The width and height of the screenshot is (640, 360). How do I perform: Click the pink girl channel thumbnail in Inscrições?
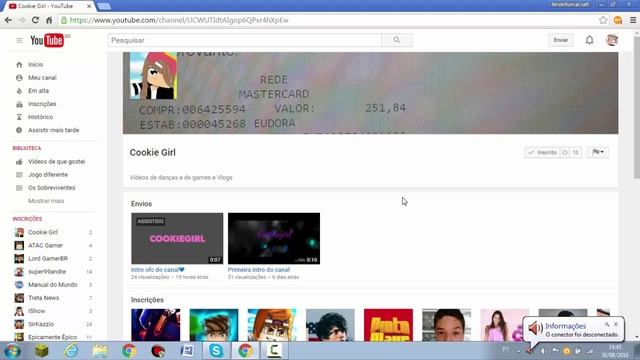pyautogui.click(x=504, y=325)
